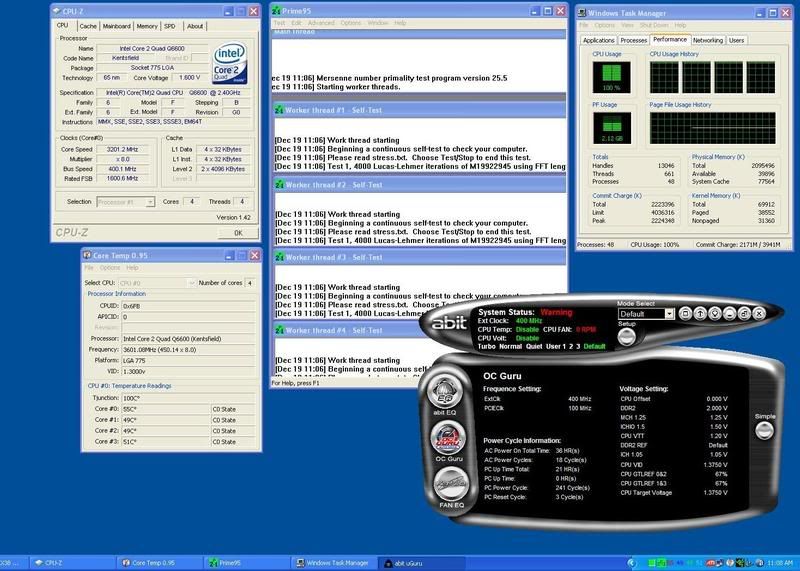Click the ATI tray icon

[710, 563]
